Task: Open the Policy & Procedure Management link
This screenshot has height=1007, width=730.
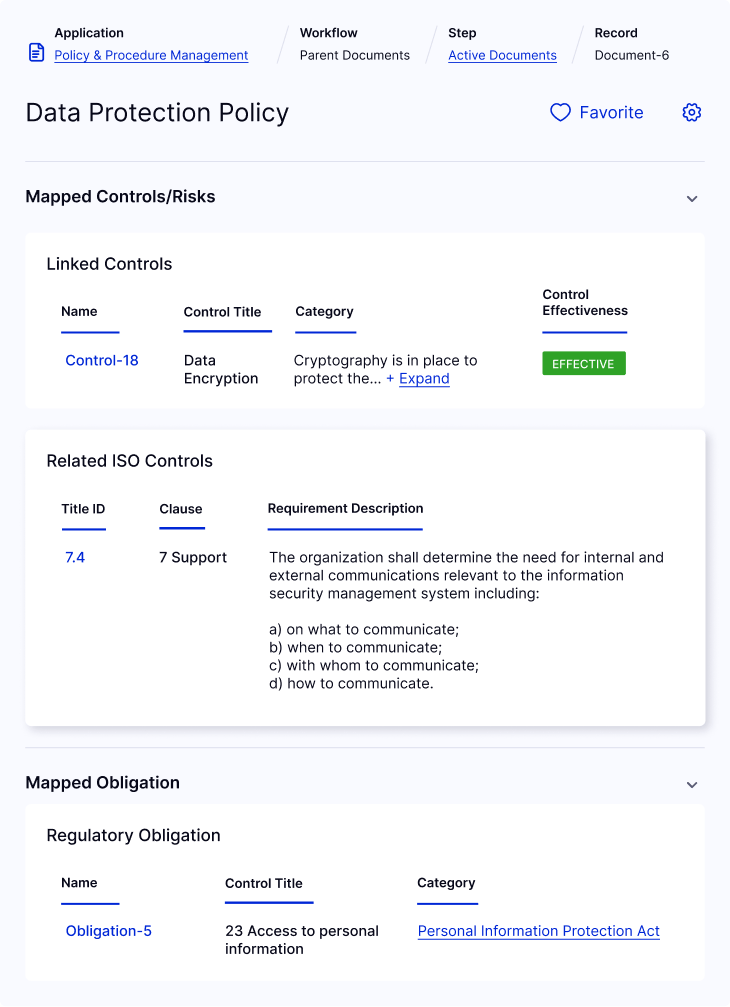Action: pos(151,55)
